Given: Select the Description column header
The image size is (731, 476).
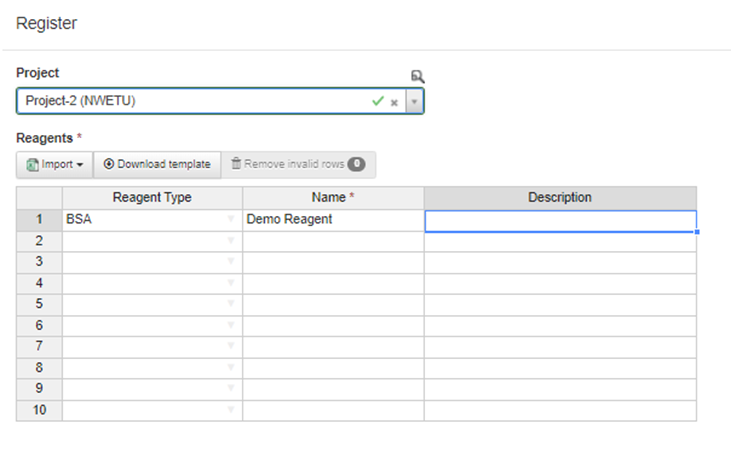Looking at the screenshot, I should click(559, 198).
